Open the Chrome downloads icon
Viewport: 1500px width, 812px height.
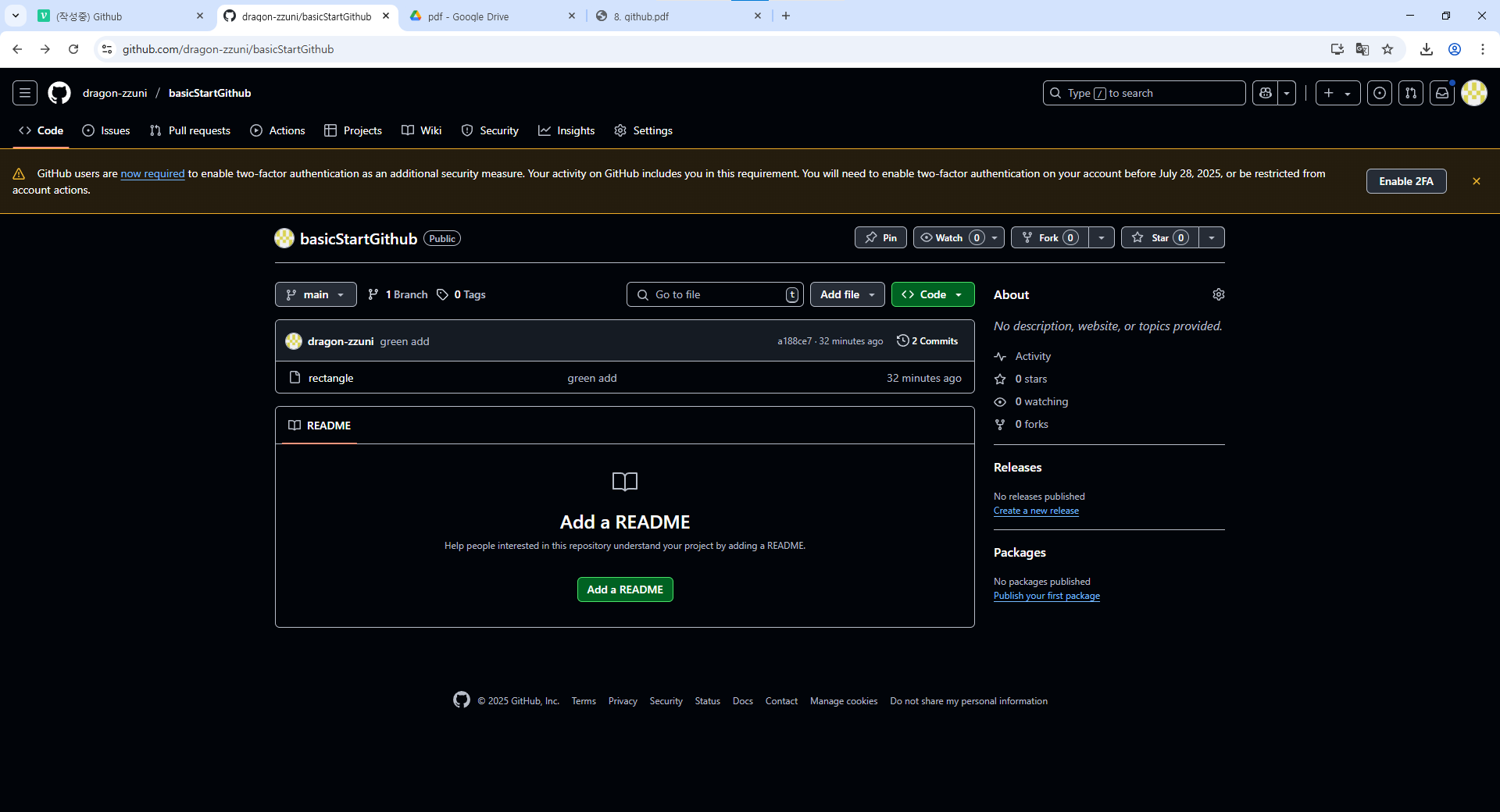1427,49
